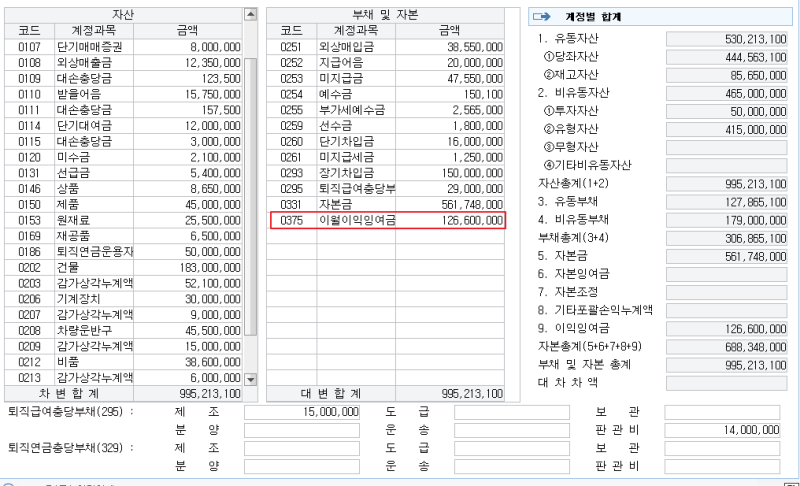Select the 0251 외상매입금 row
The height and width of the screenshot is (486, 800).
click(x=386, y=47)
